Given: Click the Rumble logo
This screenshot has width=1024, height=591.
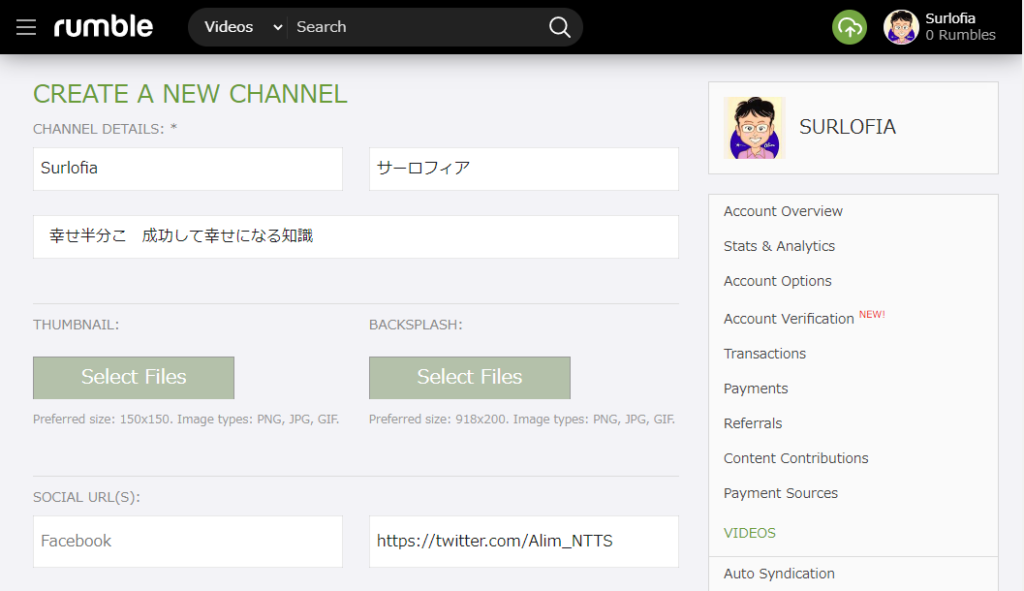Looking at the screenshot, I should [x=103, y=27].
